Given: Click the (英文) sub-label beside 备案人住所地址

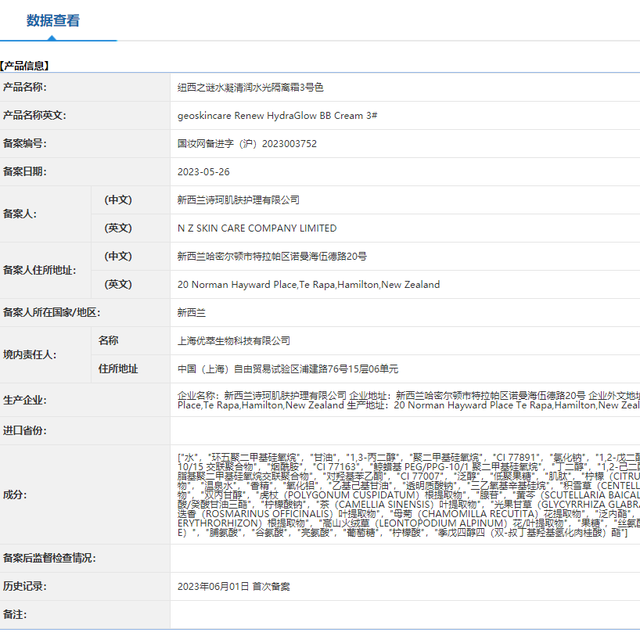Looking at the screenshot, I should pyautogui.click(x=118, y=284).
